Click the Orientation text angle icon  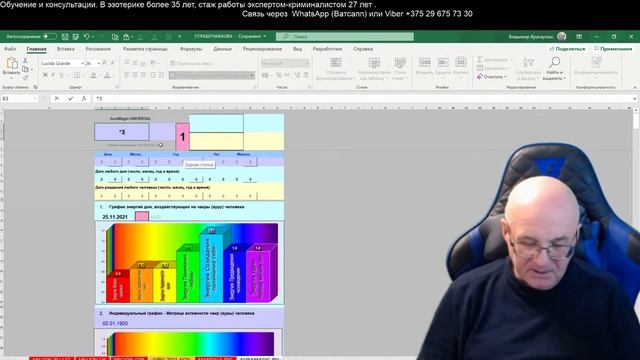154,63
